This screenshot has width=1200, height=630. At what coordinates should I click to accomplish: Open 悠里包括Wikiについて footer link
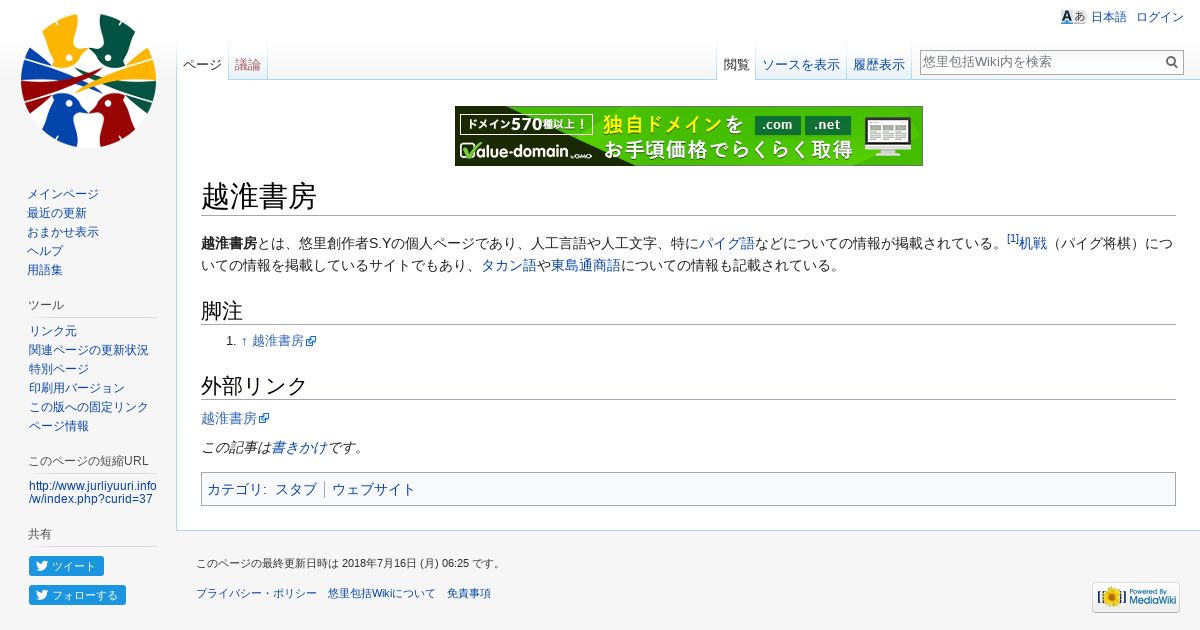click(x=382, y=593)
